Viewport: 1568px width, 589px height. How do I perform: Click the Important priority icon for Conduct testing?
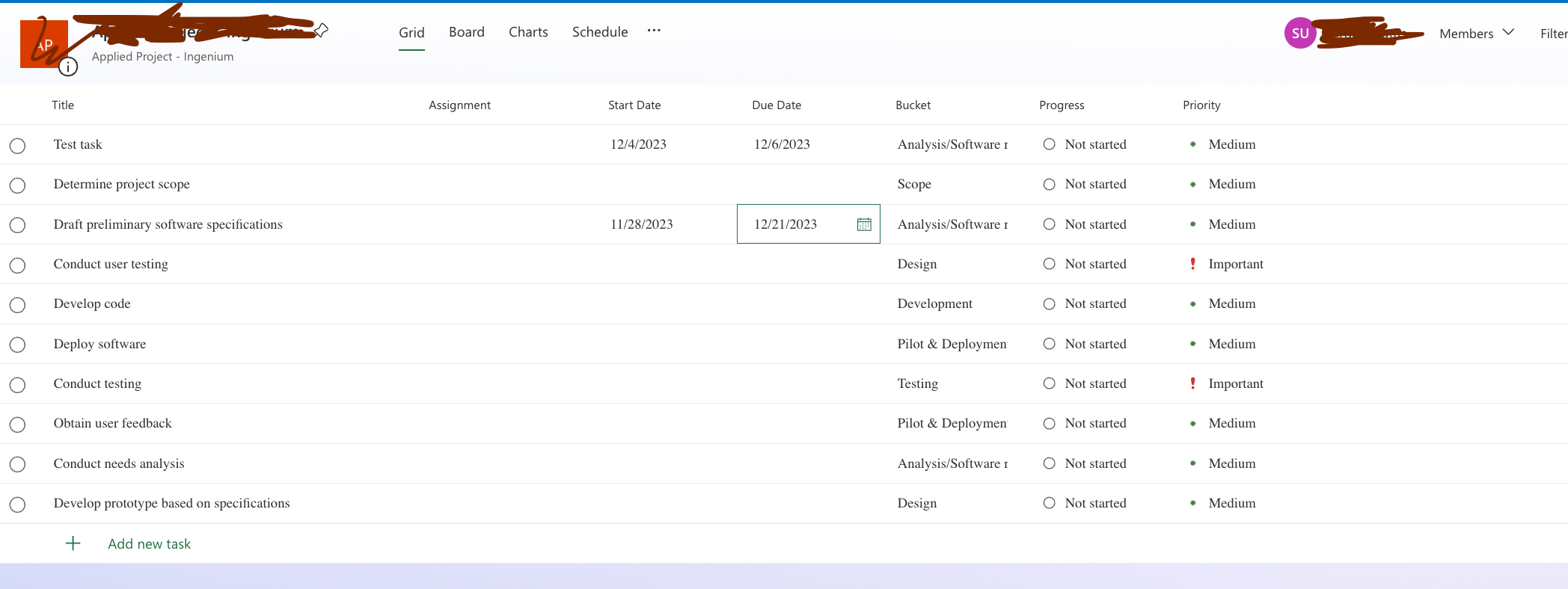pyautogui.click(x=1192, y=383)
